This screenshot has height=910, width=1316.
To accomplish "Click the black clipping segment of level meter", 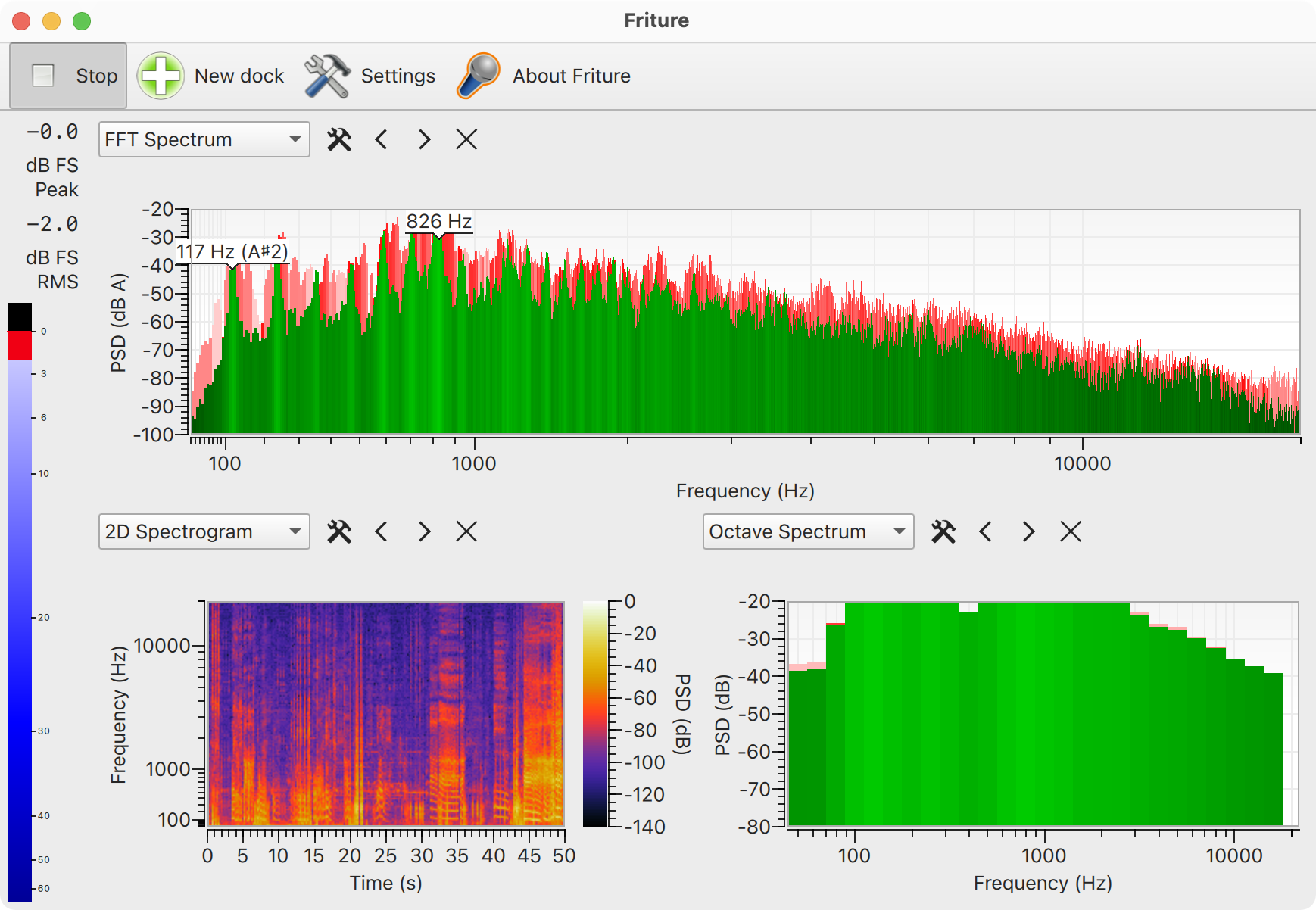I will [x=20, y=316].
